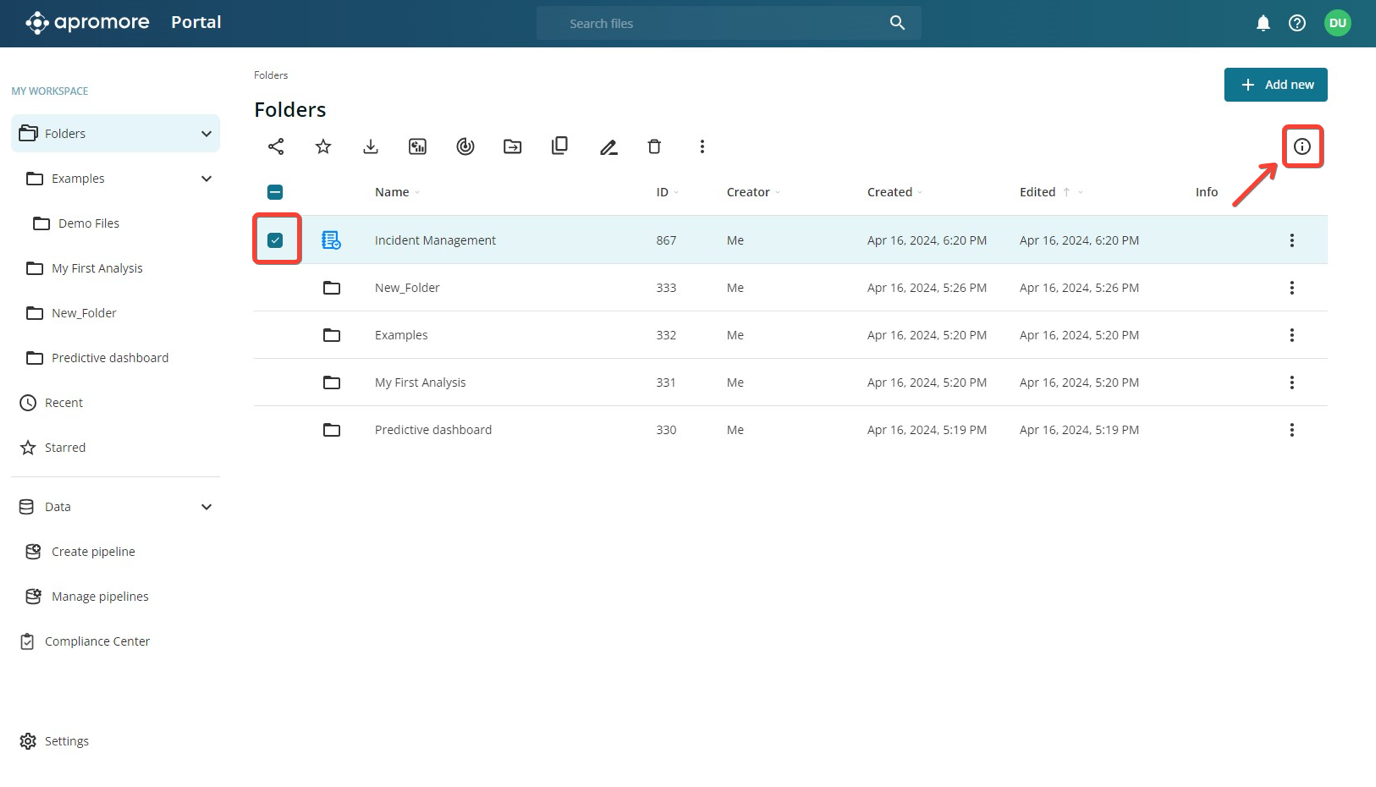Uncheck the Incident Management checkbox

coord(275,240)
